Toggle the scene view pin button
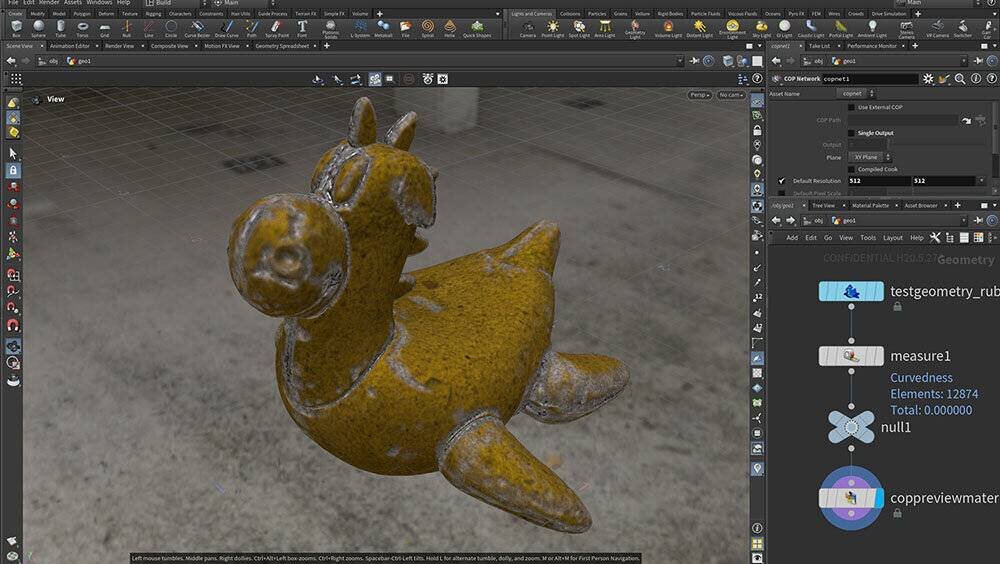Screen dimensions: 1000x564 (x=694, y=61)
